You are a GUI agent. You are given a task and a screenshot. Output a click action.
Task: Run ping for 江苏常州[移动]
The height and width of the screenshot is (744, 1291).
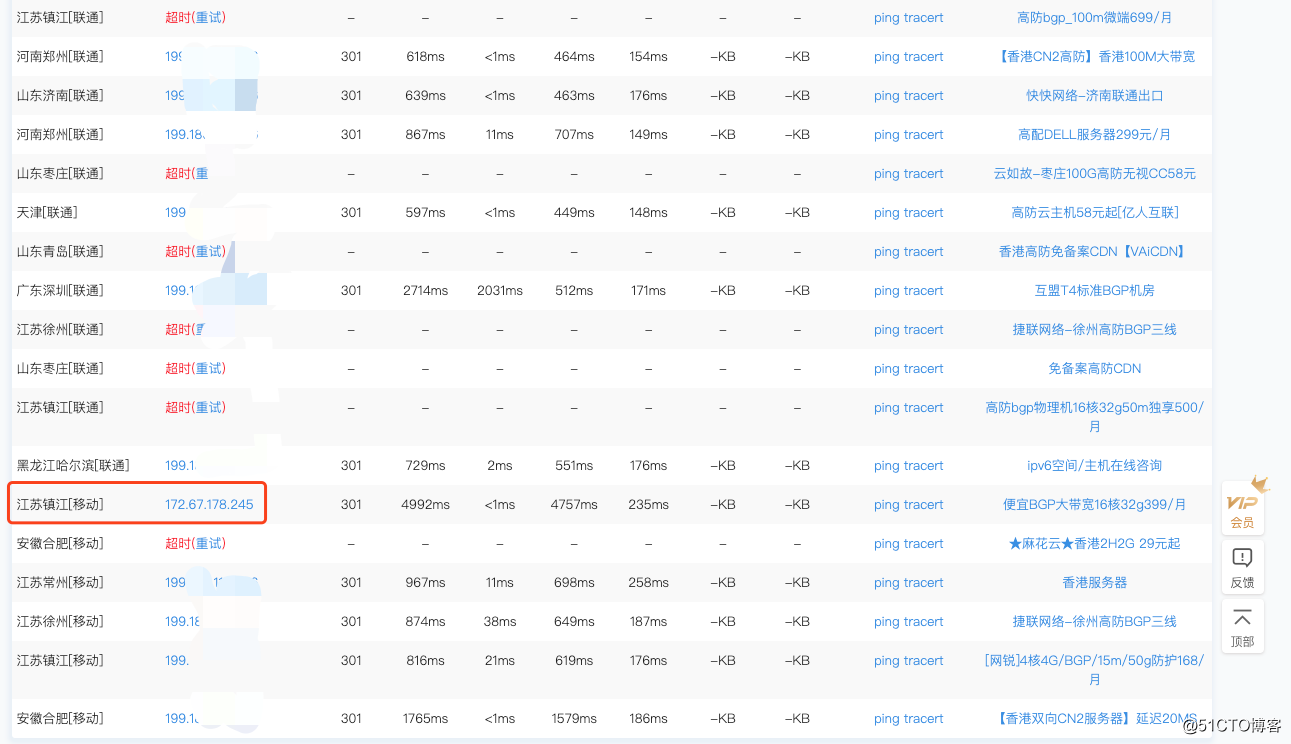tap(886, 582)
